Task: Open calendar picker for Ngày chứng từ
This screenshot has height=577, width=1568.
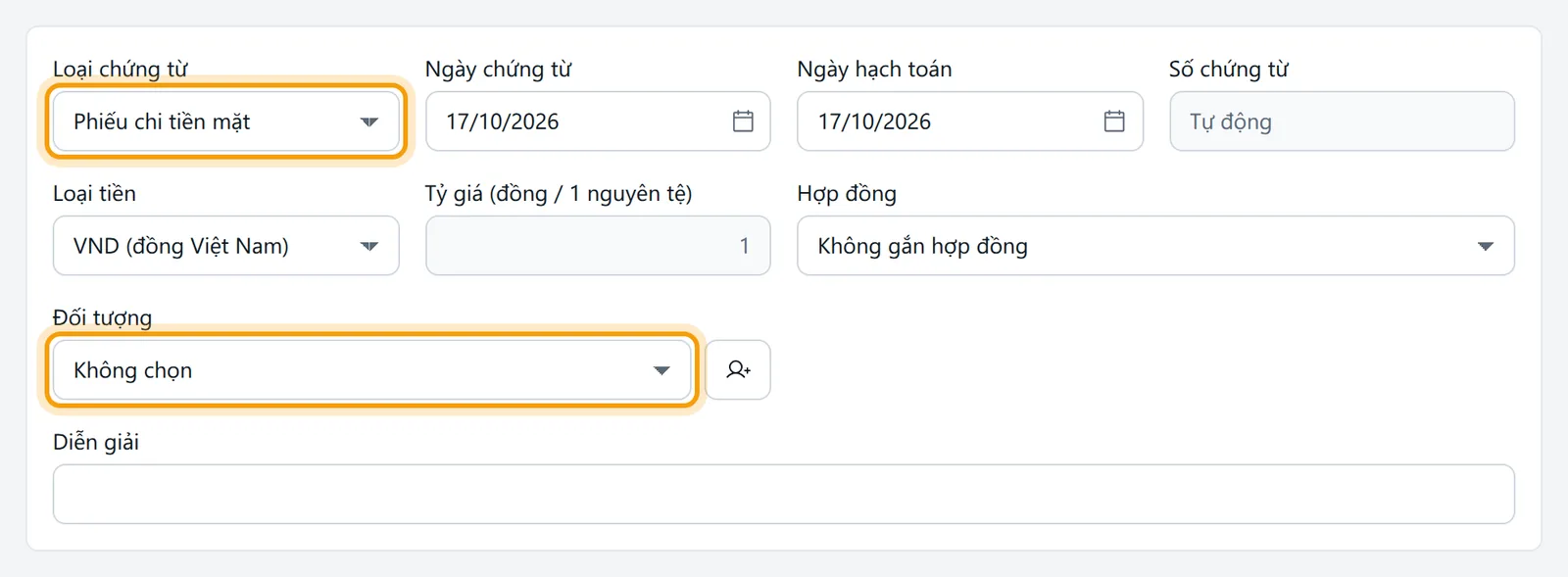Action: tap(743, 121)
